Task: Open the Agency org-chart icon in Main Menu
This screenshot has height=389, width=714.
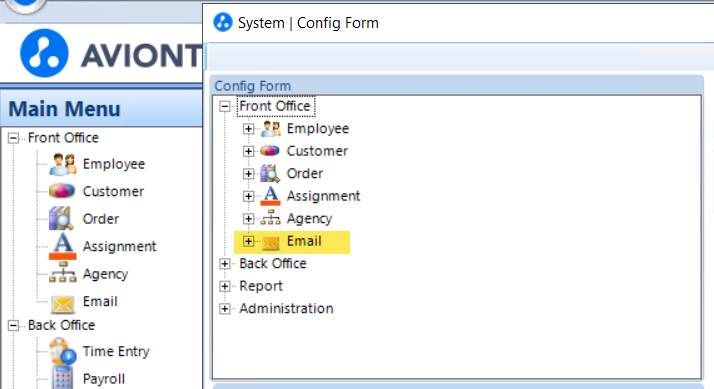Action: click(63, 272)
